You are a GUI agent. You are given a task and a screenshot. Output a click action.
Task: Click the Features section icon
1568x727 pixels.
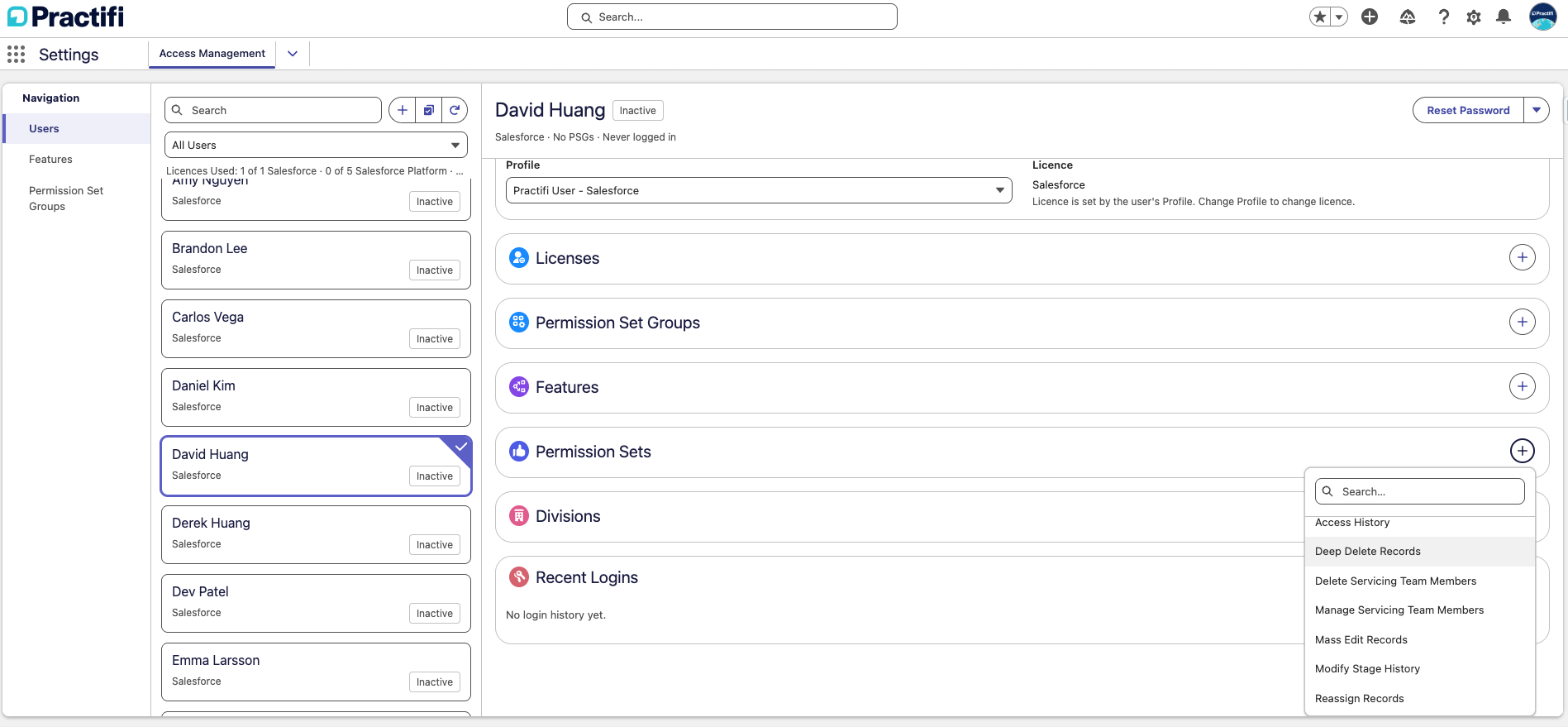(x=519, y=387)
